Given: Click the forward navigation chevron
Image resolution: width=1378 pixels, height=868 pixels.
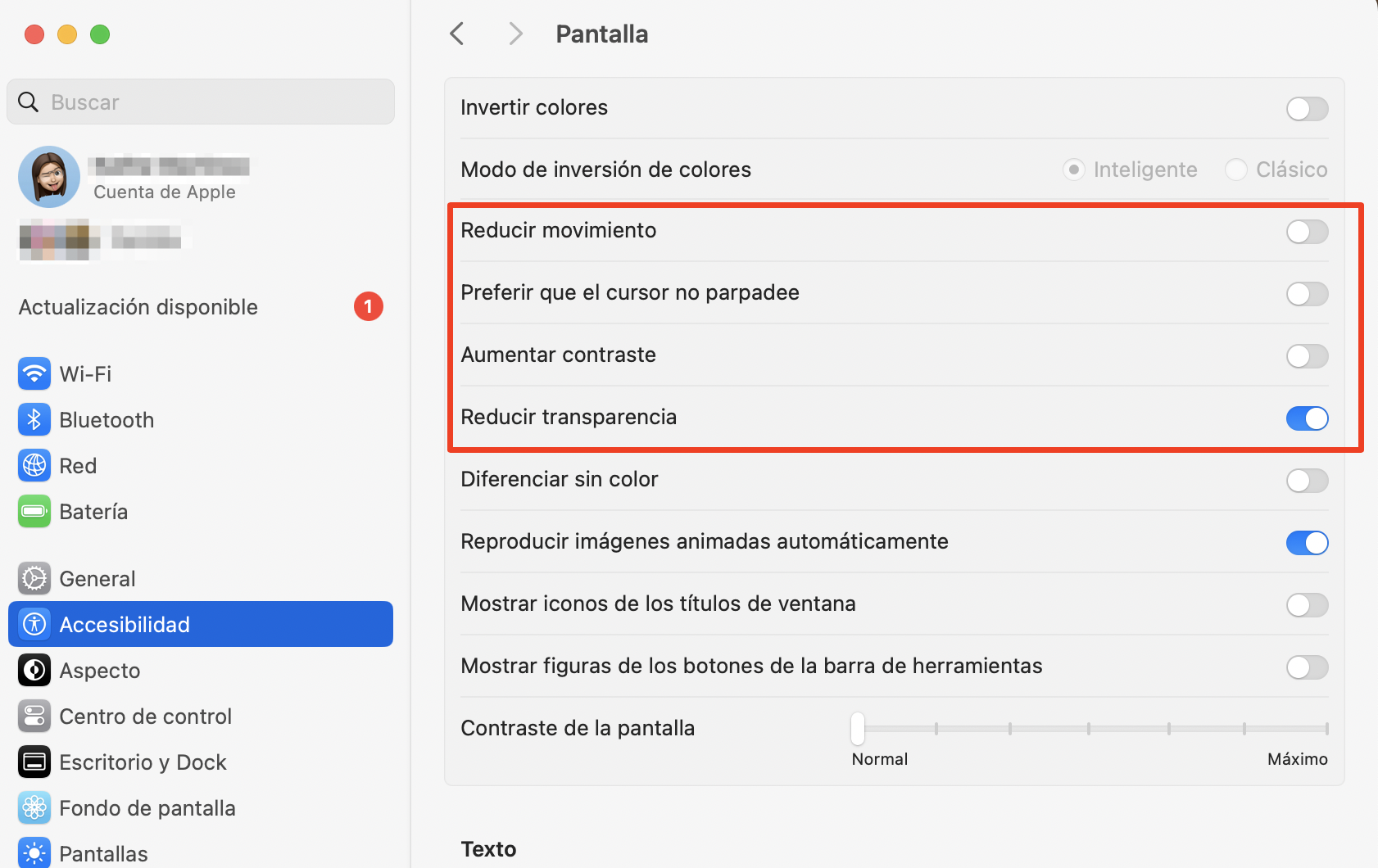Looking at the screenshot, I should tap(515, 34).
